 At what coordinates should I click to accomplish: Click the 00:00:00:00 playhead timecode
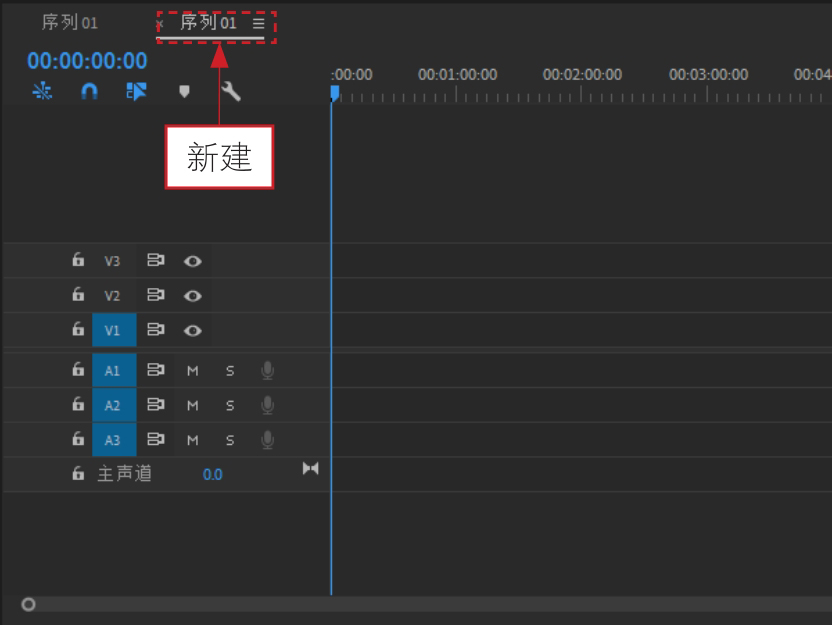(x=87, y=60)
